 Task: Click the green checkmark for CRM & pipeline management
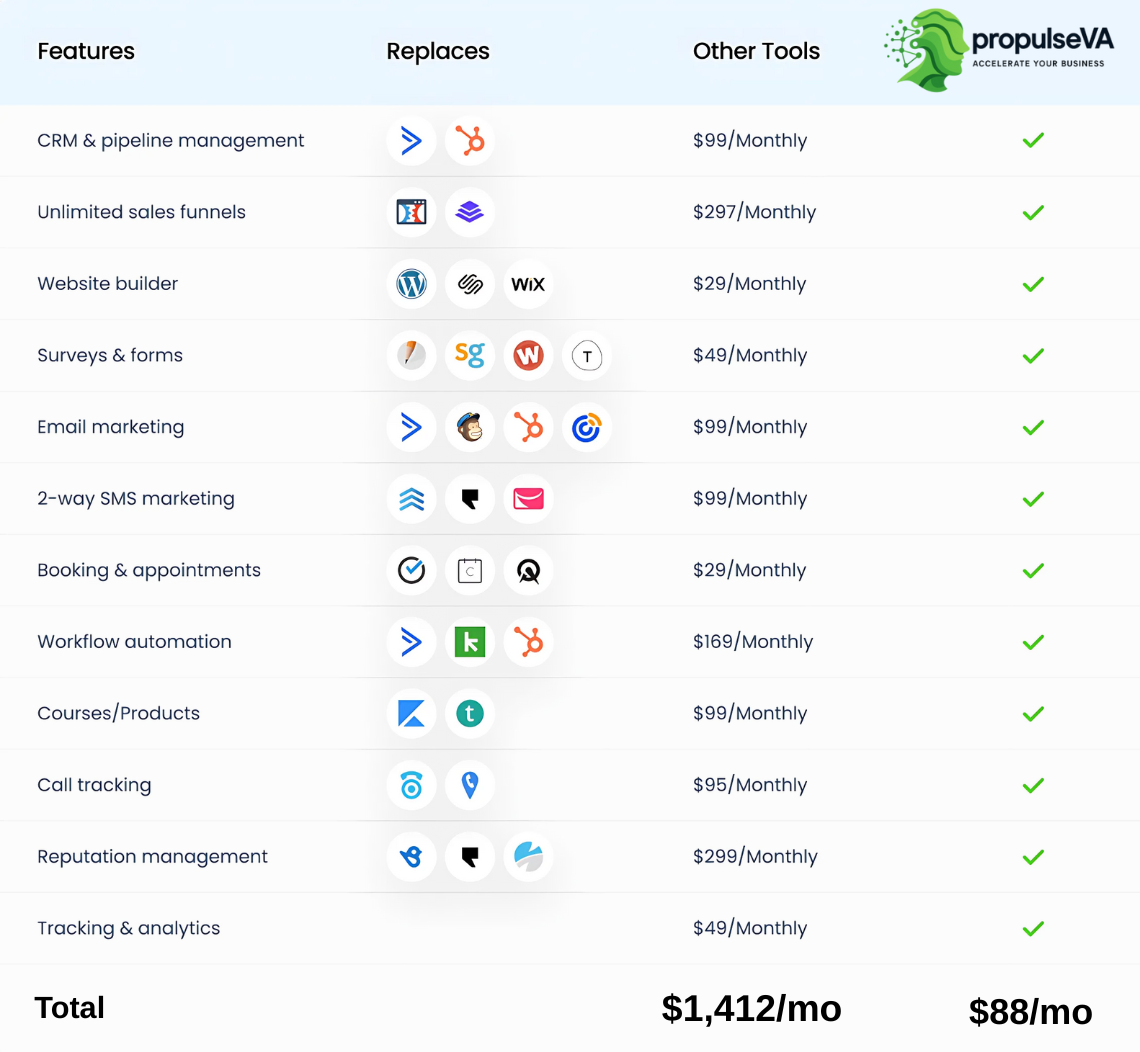[1033, 141]
